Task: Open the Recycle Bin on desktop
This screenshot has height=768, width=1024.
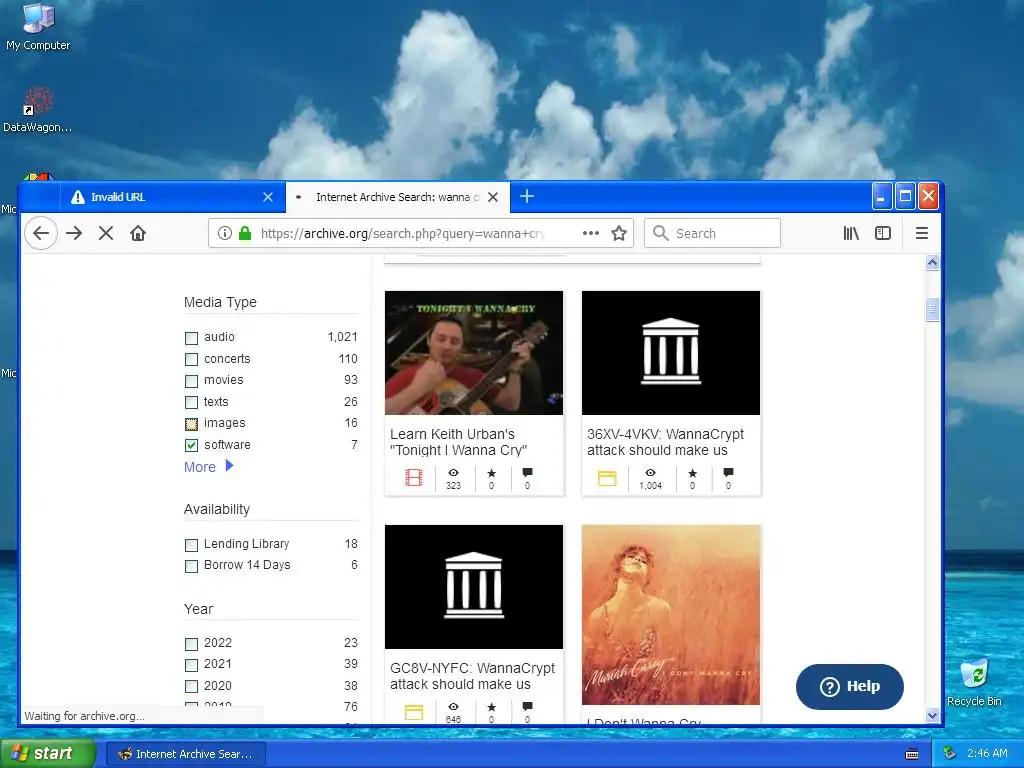Action: coord(974,682)
